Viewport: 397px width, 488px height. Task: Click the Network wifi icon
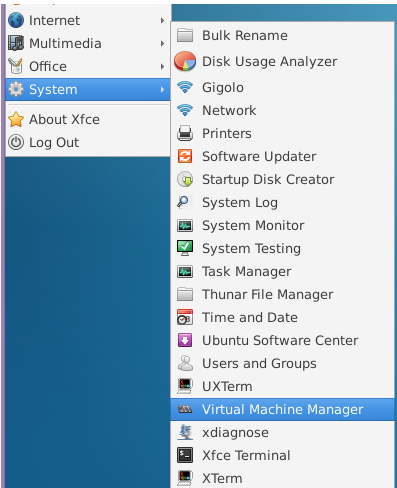pos(185,110)
